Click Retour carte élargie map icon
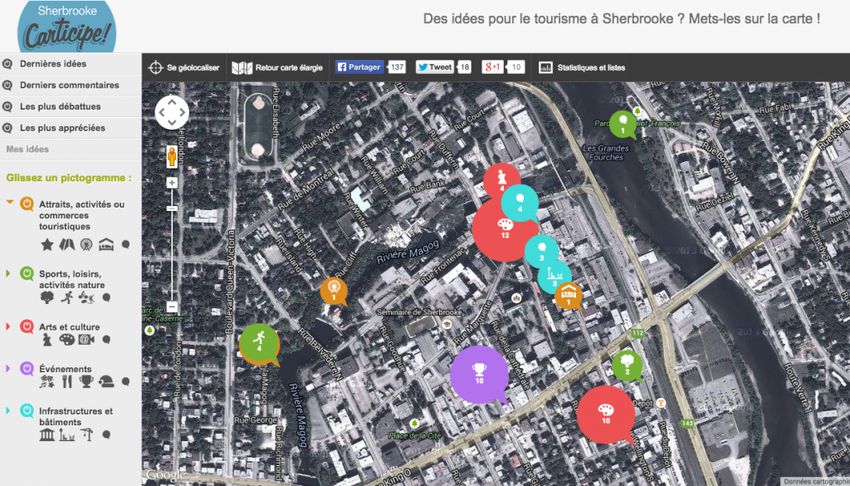Image resolution: width=850 pixels, height=486 pixels. point(240,67)
